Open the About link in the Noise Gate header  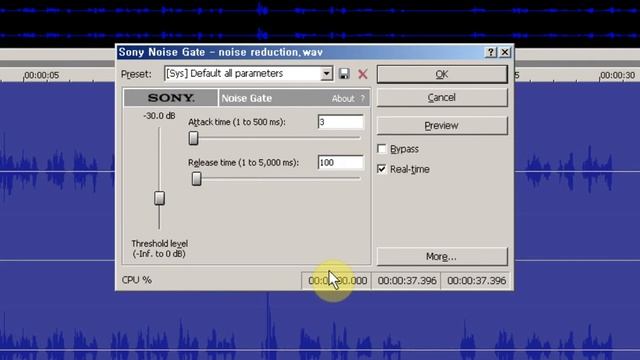[343, 99]
